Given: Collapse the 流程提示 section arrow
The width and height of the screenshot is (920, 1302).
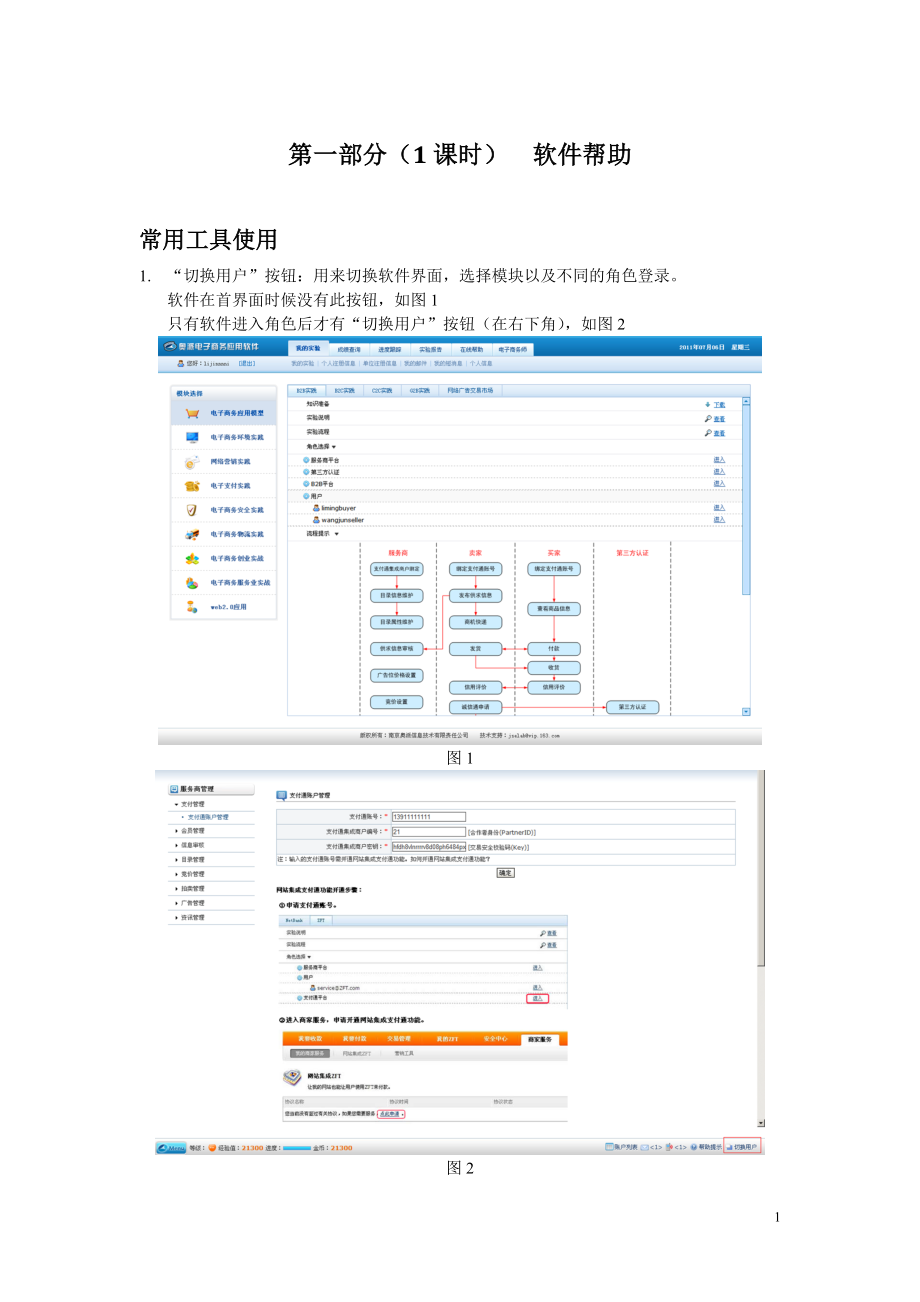Looking at the screenshot, I should pos(336,534).
